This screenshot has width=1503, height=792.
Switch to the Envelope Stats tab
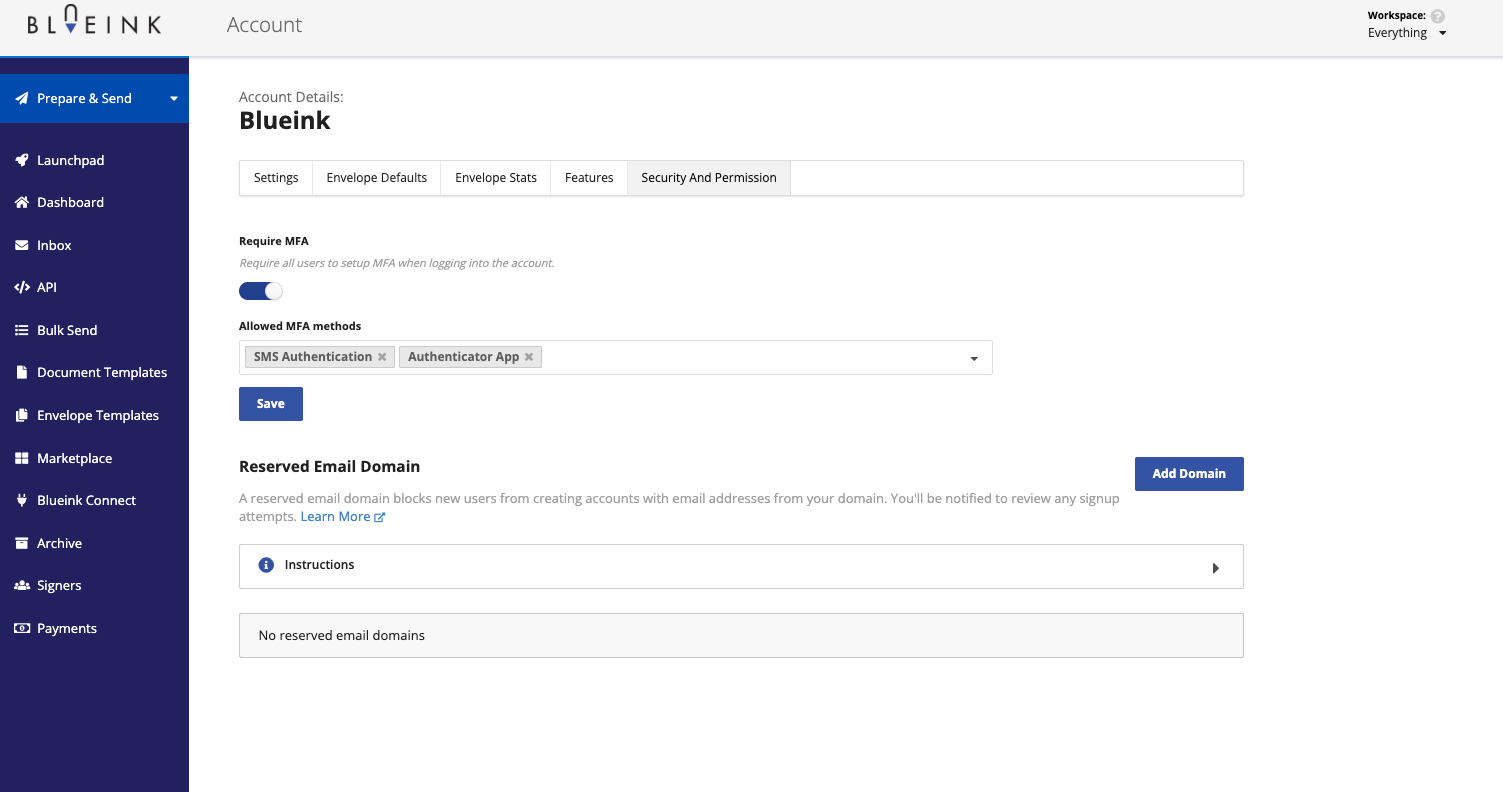click(496, 178)
